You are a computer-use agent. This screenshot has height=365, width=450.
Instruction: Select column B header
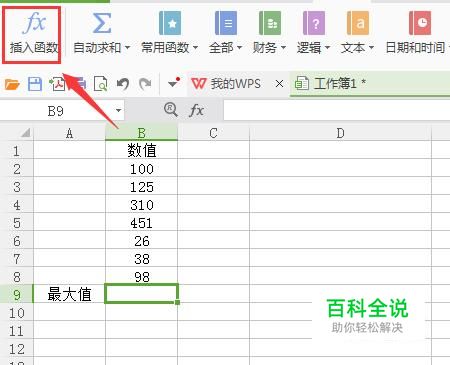pos(141,133)
